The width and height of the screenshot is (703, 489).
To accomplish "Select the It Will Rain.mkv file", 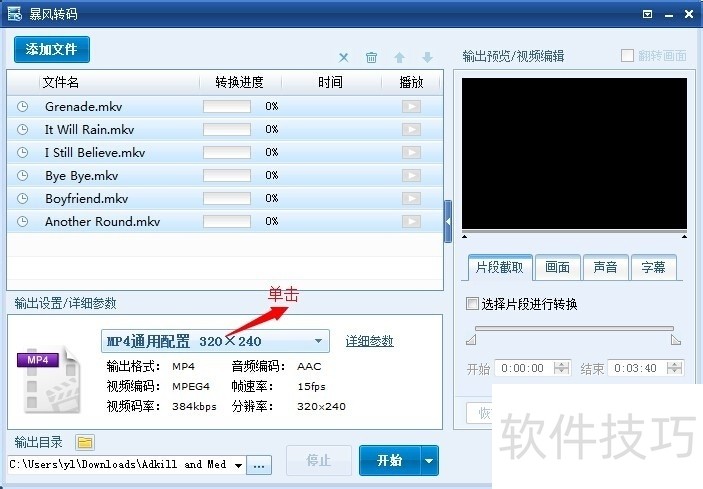I will pos(225,130).
